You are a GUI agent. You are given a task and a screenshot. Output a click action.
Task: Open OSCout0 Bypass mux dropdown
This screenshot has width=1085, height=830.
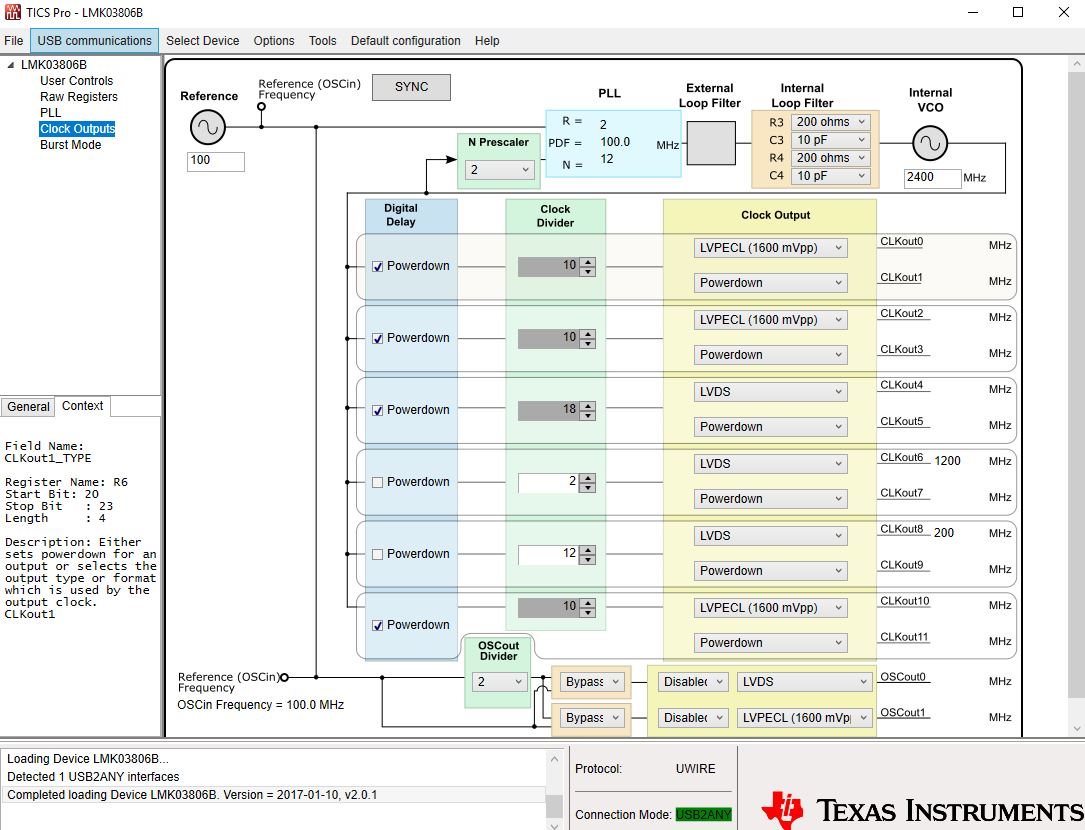[592, 682]
